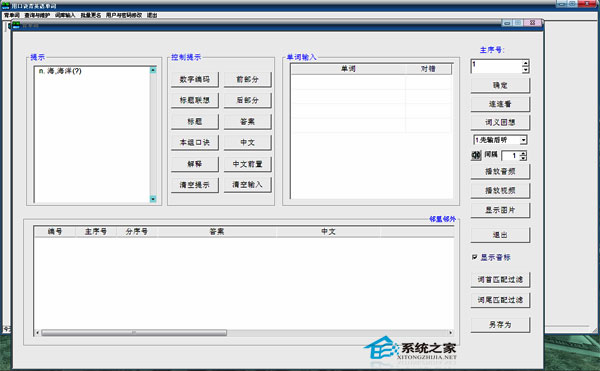Click hint list scrollbar up arrow
This screenshot has width=600, height=371.
point(153,70)
